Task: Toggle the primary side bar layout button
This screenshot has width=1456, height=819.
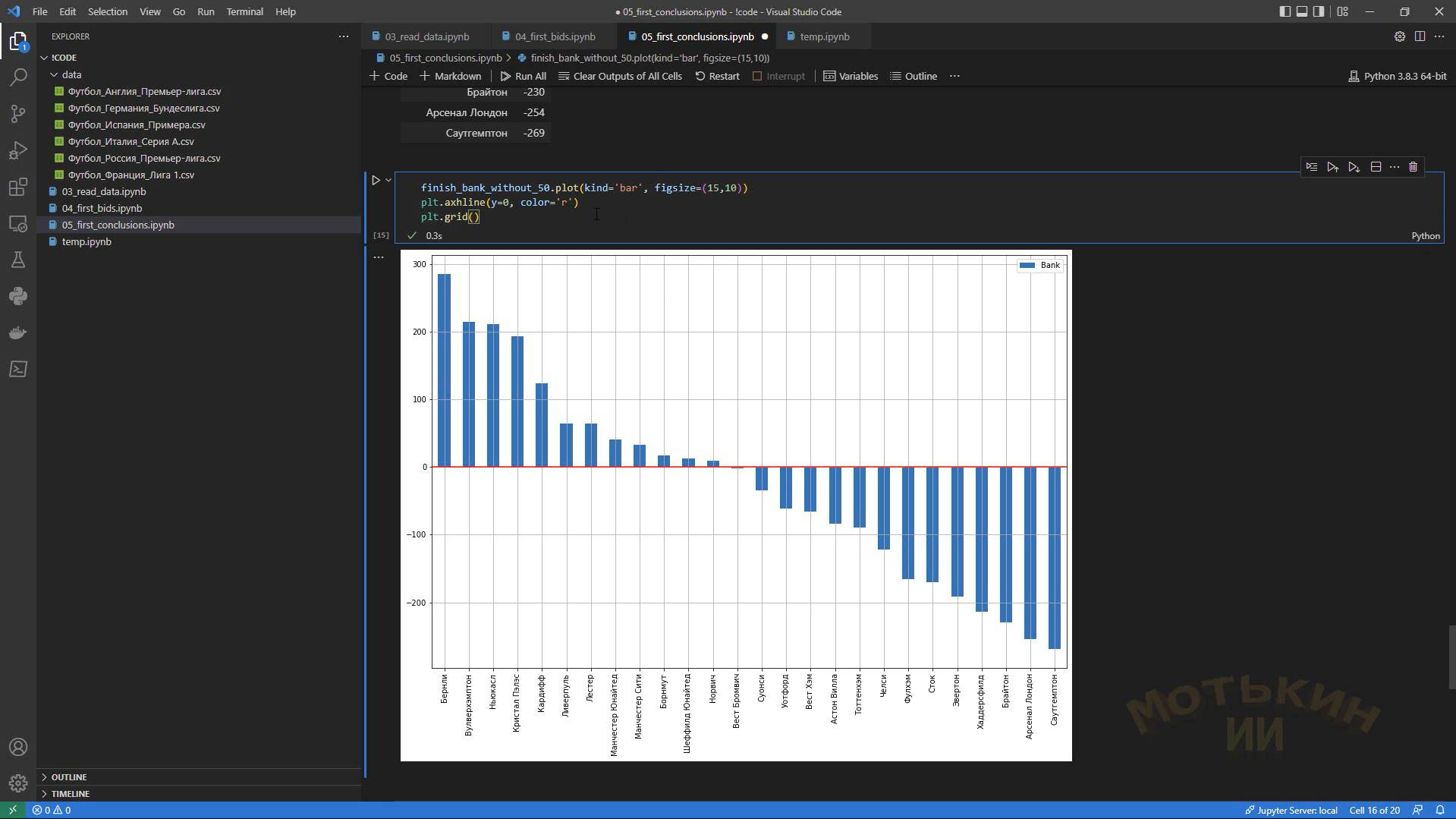Action: click(1285, 11)
